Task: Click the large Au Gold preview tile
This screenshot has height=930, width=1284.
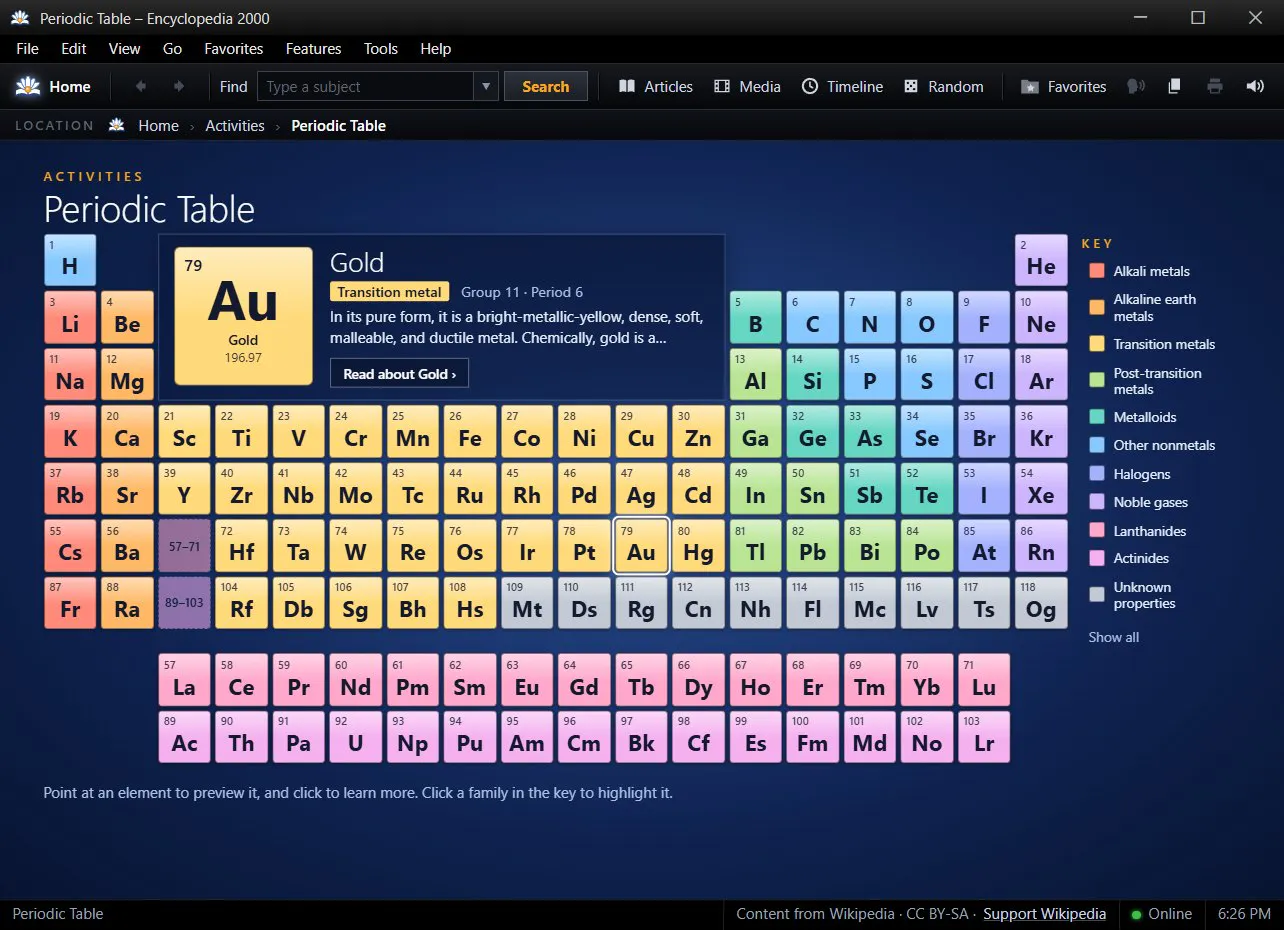Action: click(x=243, y=316)
